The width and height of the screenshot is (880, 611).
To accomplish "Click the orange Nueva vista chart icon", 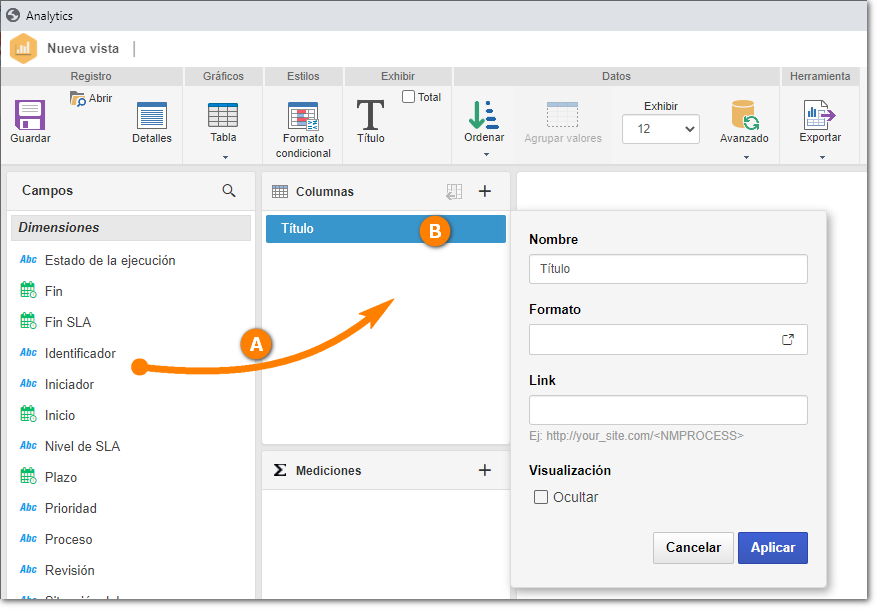I will point(24,49).
